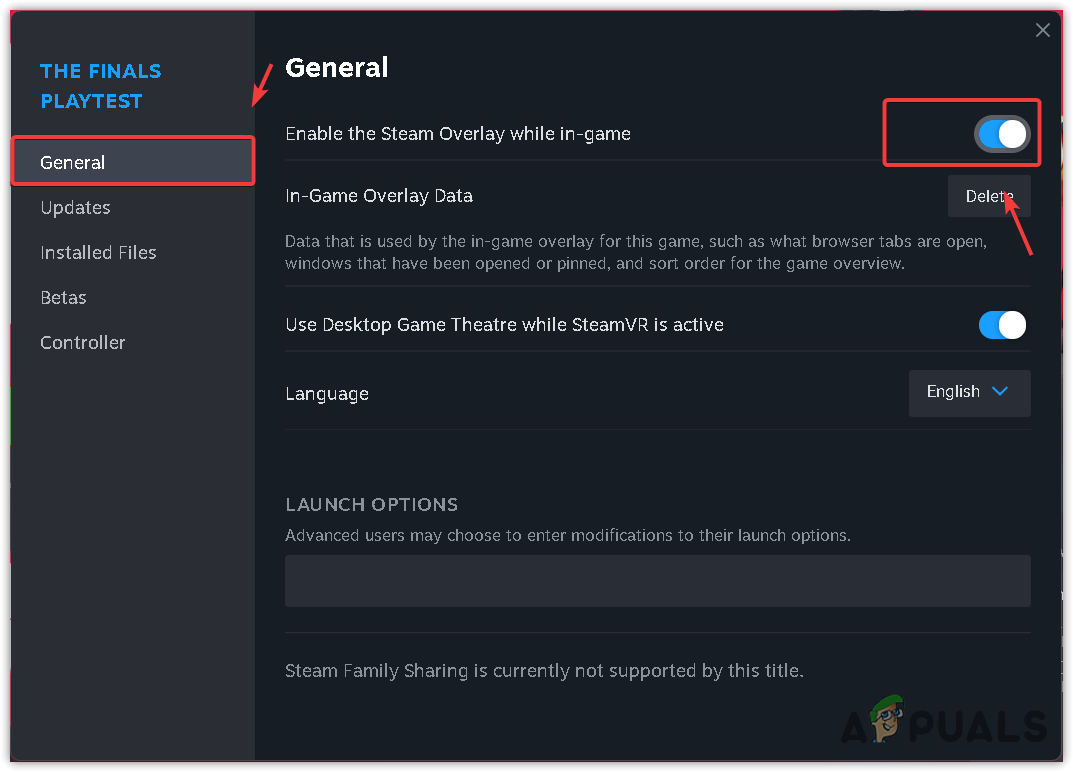Click the Language setting label

coord(327,394)
